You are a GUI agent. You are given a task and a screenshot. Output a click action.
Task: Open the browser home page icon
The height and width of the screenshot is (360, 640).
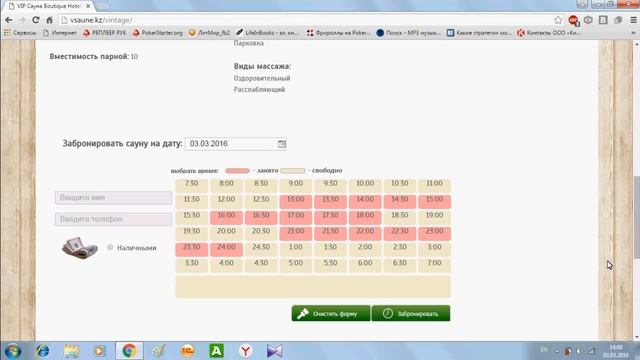coord(49,20)
